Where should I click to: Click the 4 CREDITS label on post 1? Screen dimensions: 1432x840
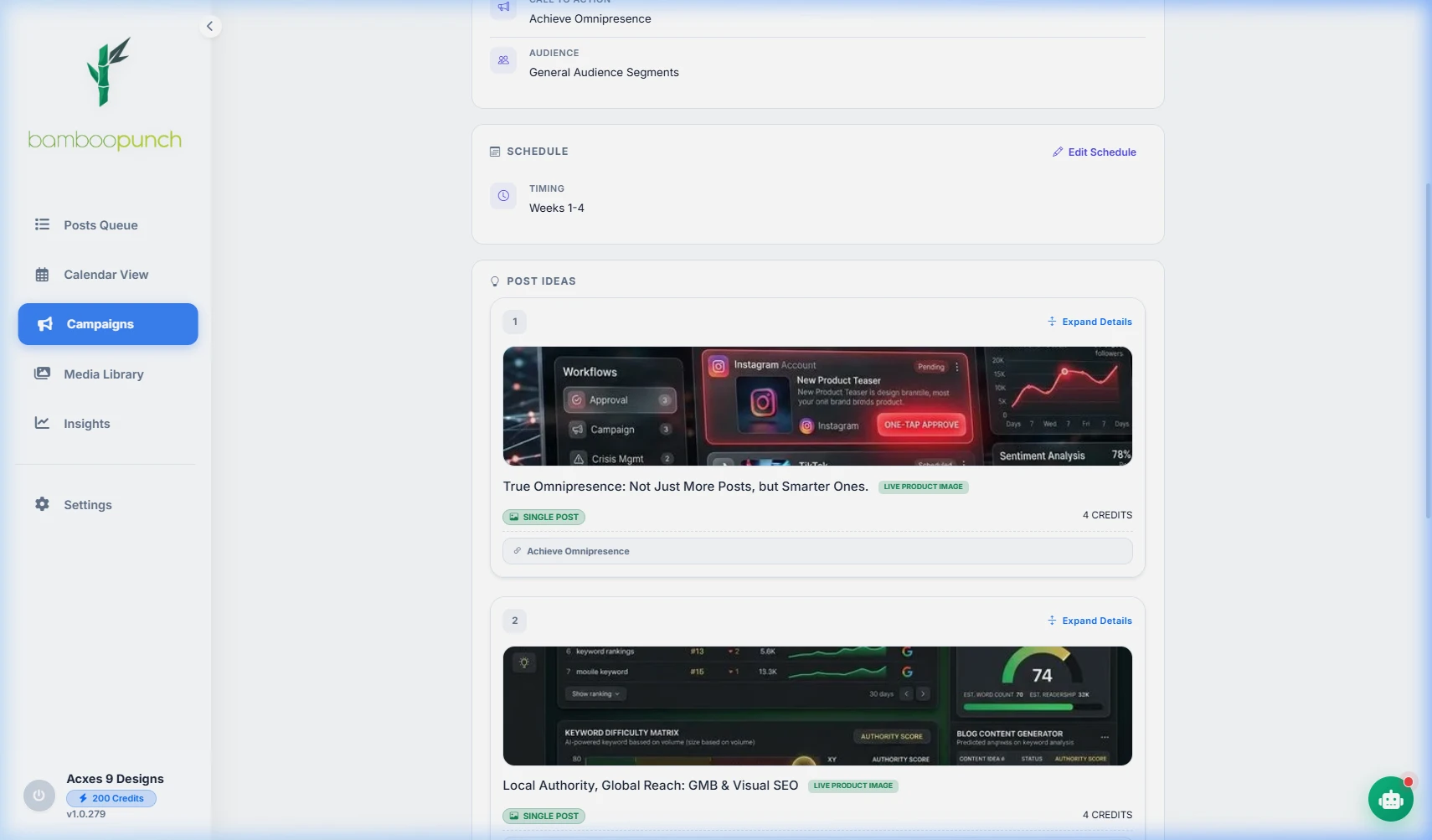tap(1107, 515)
